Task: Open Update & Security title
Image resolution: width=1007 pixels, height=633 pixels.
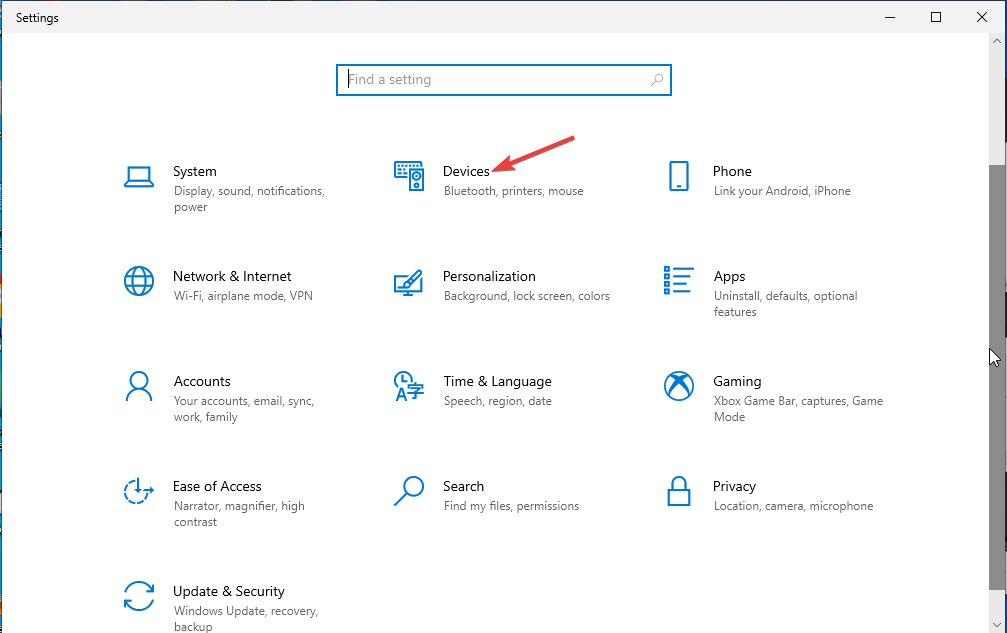Action: [229, 591]
